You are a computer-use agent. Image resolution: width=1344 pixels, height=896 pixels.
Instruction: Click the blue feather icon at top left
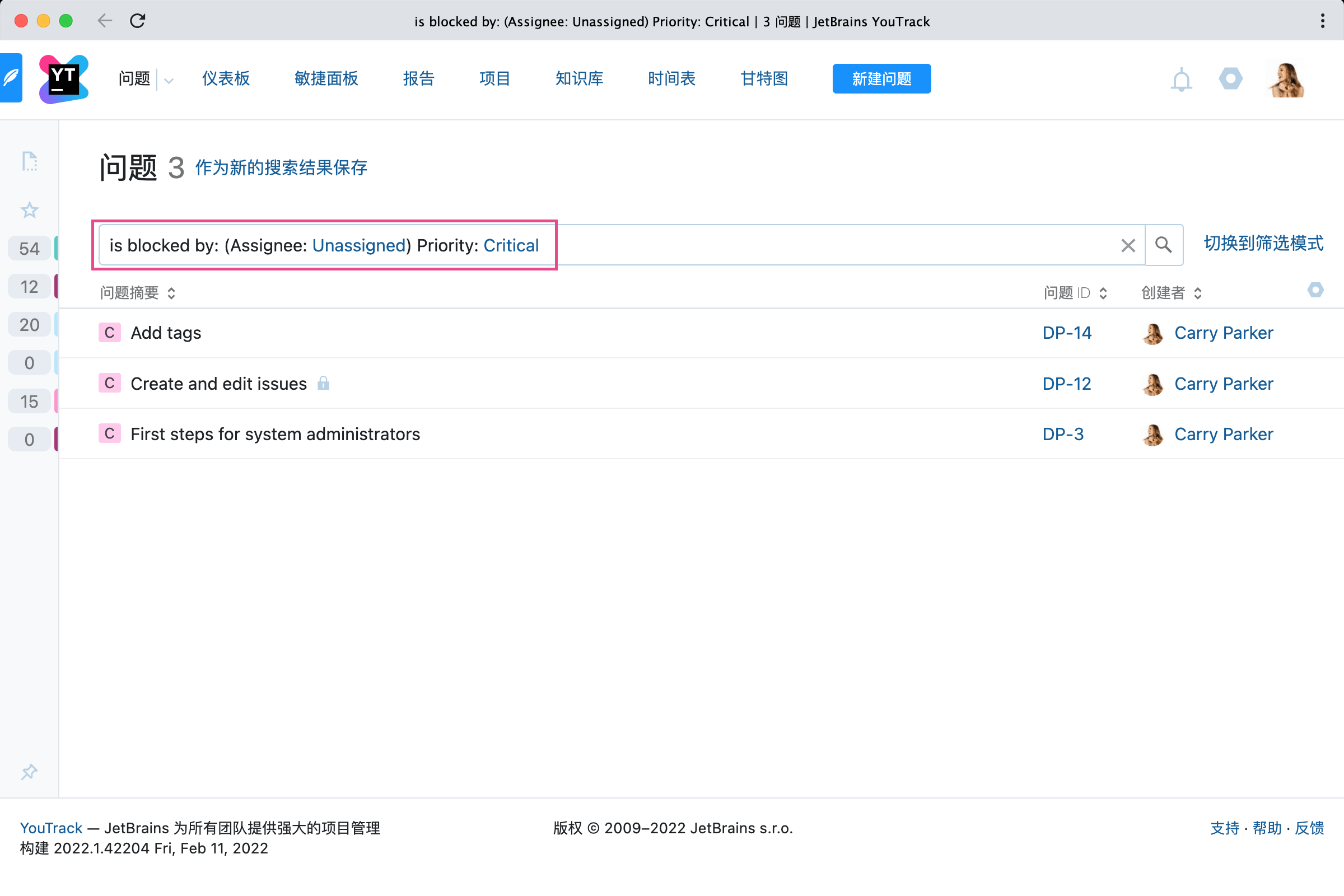point(11,78)
